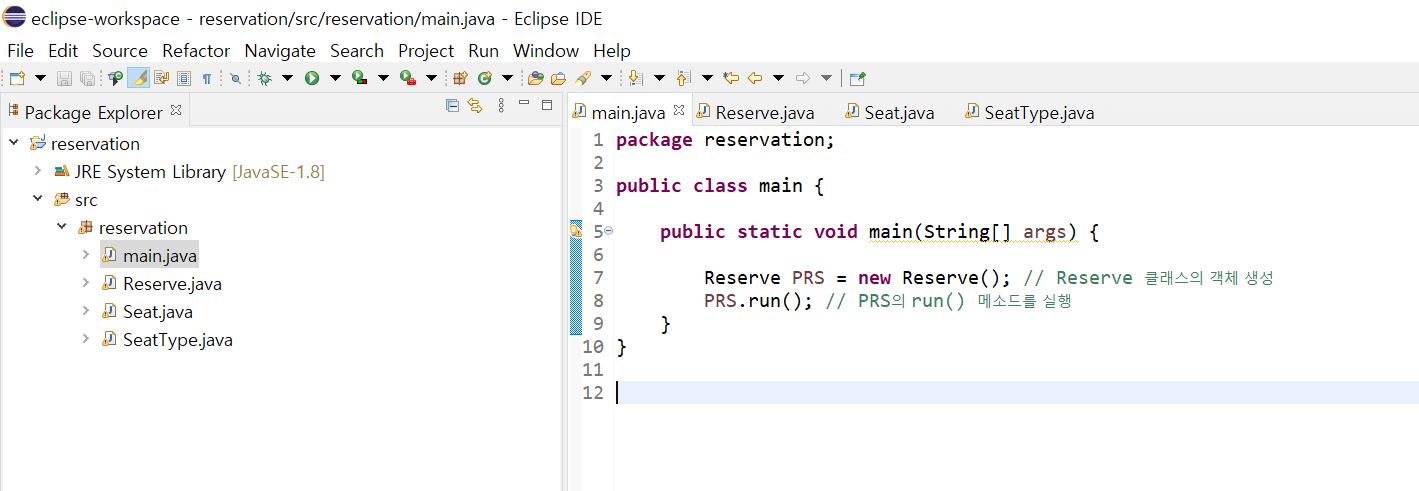Screen dimensions: 1419x491
Task: Open the File menu
Action: point(20,50)
